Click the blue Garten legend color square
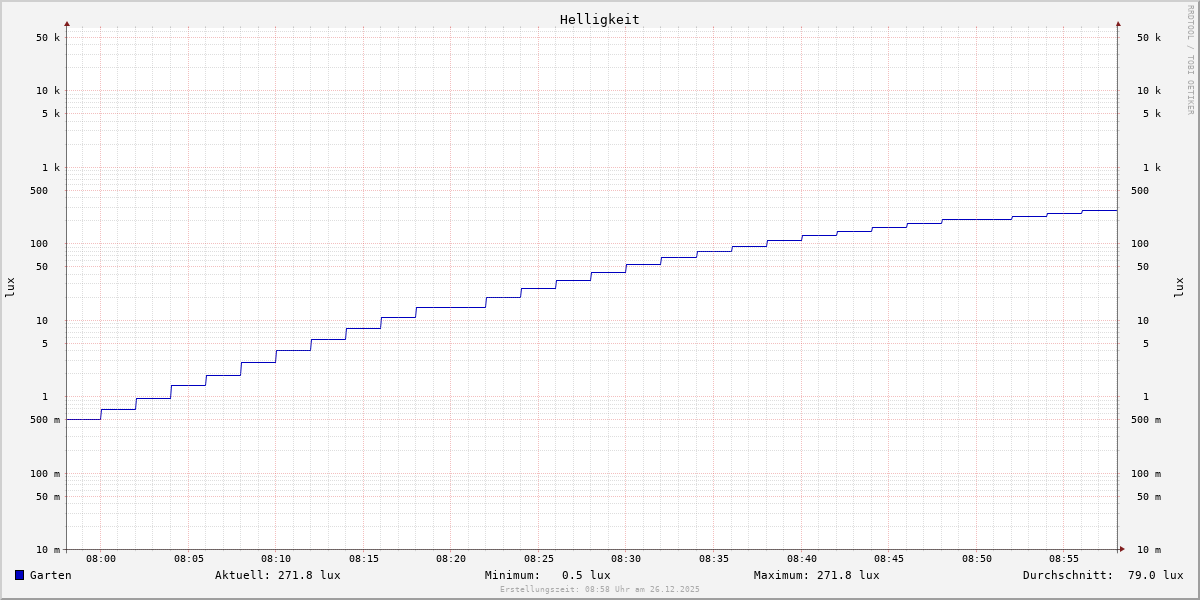This screenshot has height=600, width=1200. pos(19,575)
